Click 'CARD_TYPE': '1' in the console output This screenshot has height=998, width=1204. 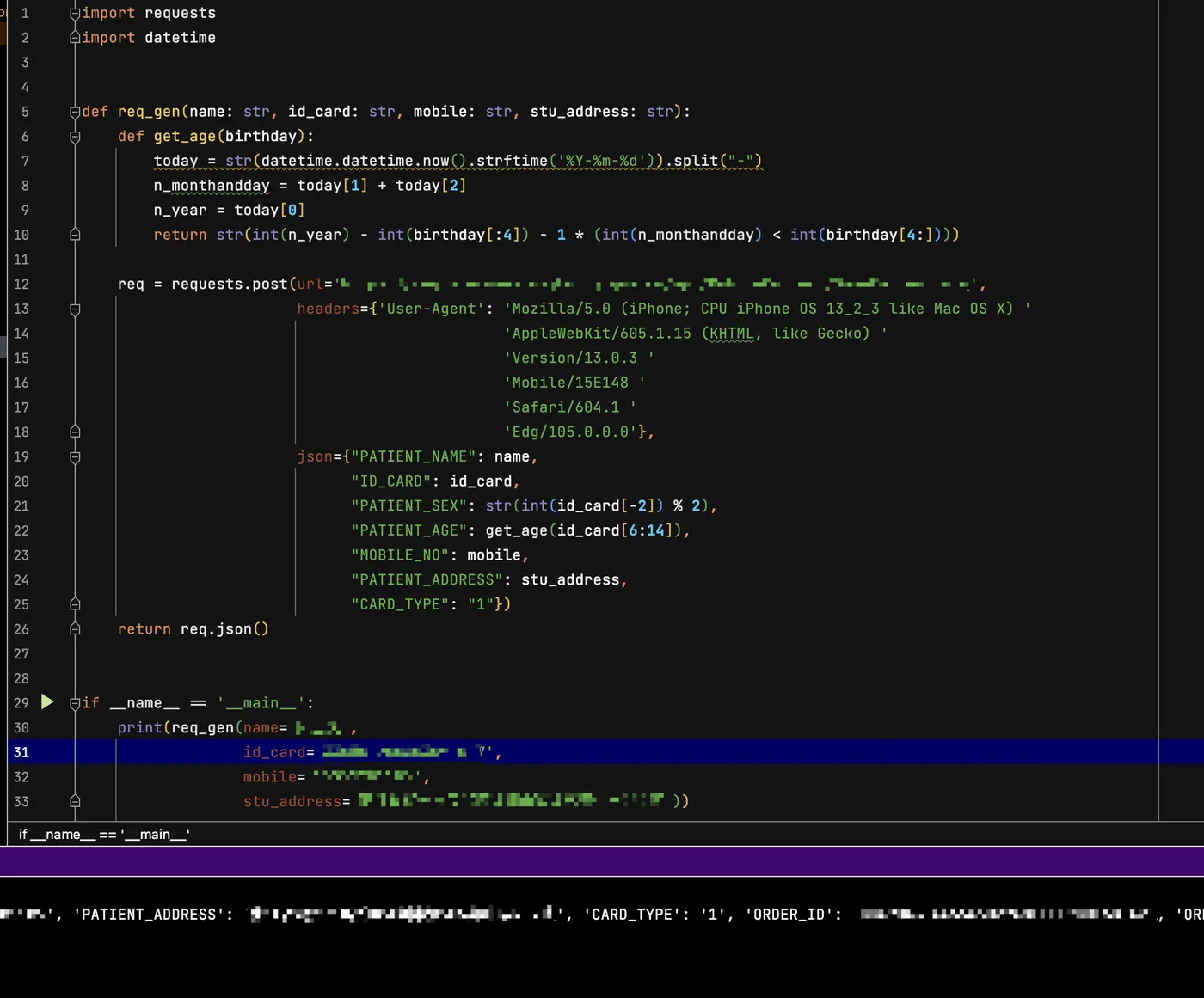pos(655,915)
